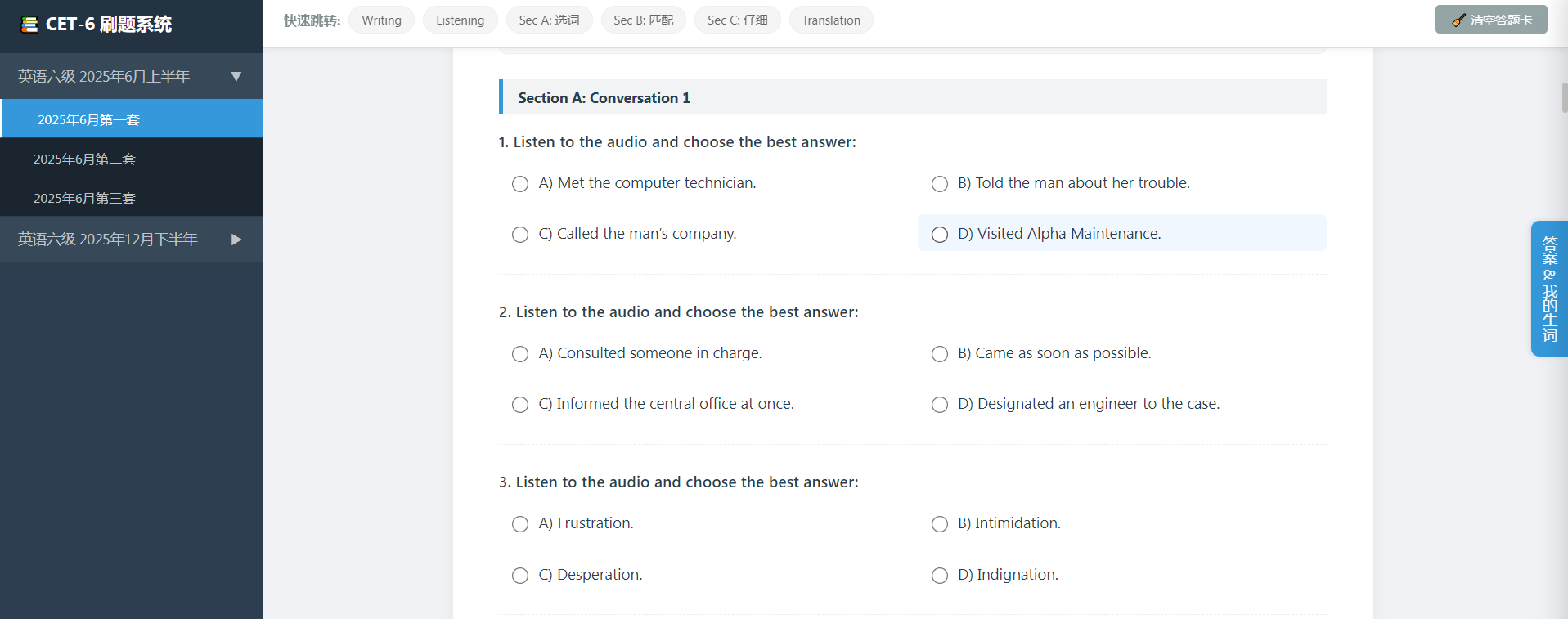Click the broom icon on clear answer card
Image resolution: width=1568 pixels, height=619 pixels.
1458,20
